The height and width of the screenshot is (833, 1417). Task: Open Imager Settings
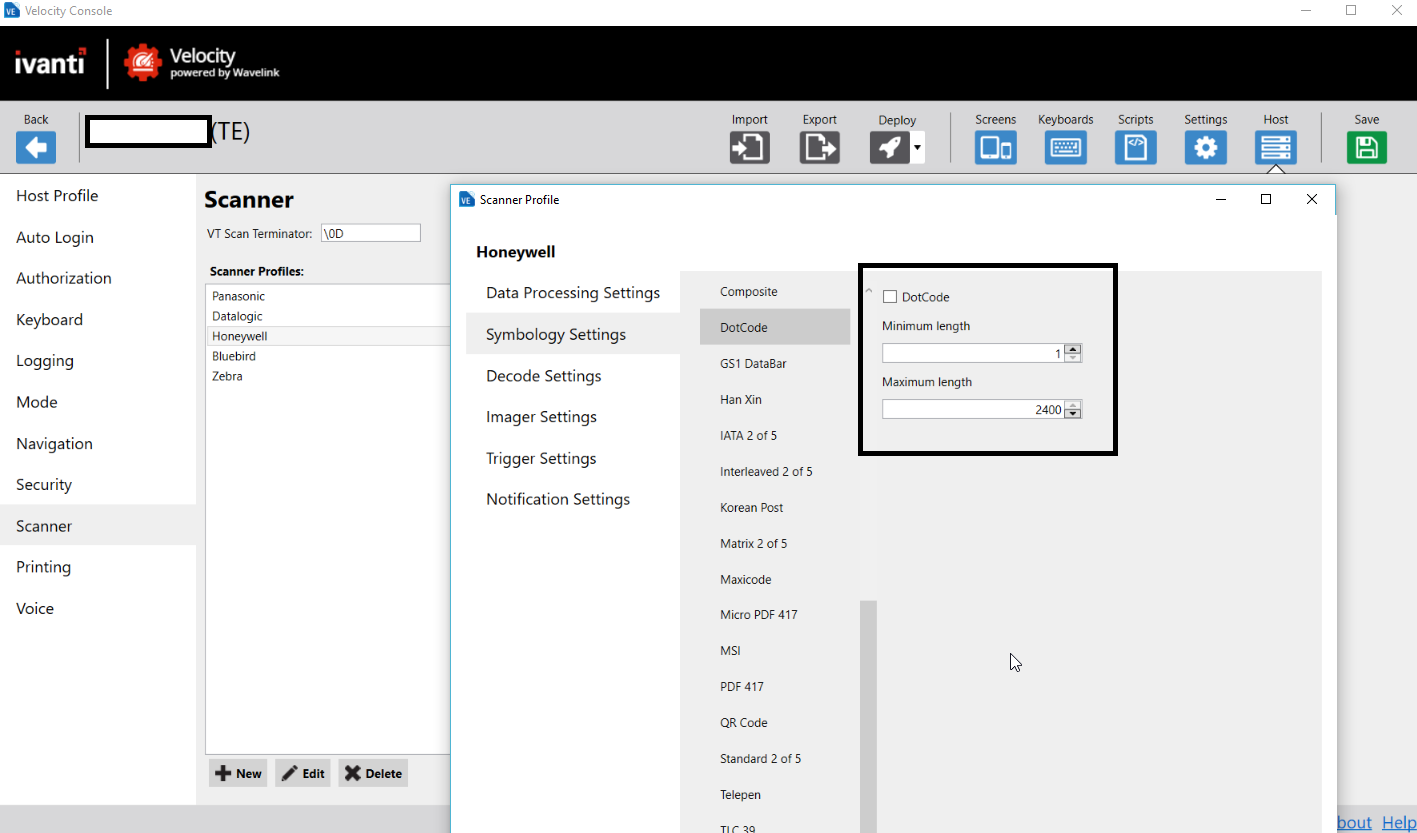pyautogui.click(x=541, y=416)
